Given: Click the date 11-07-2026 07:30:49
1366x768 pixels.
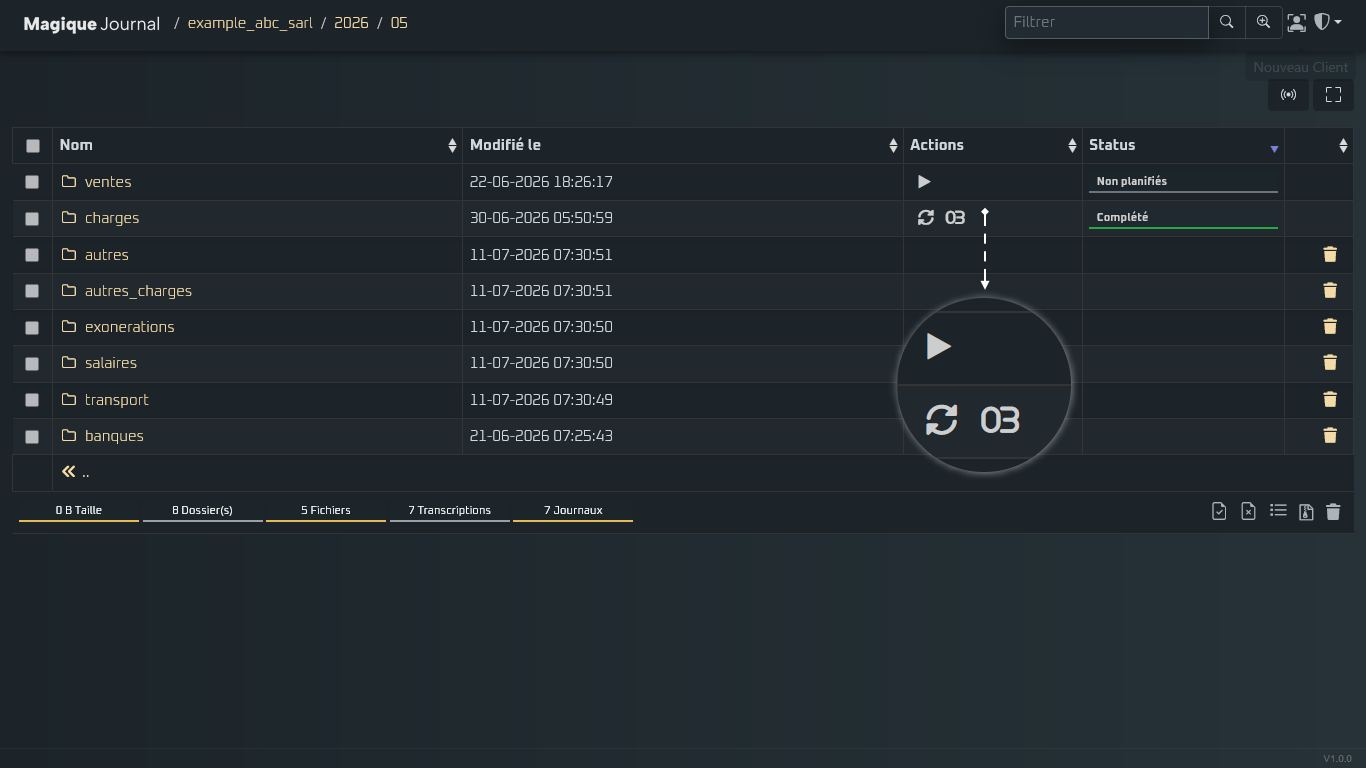Looking at the screenshot, I should click(541, 400).
